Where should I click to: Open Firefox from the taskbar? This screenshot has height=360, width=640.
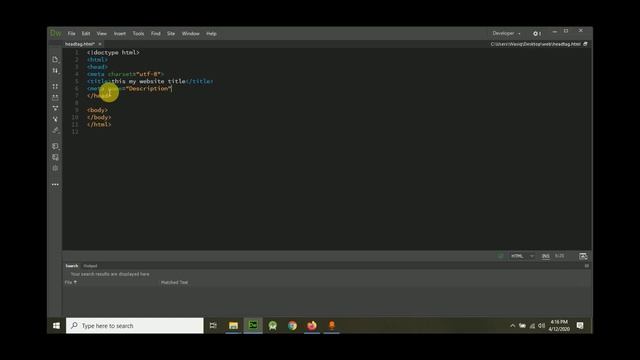click(x=312, y=326)
